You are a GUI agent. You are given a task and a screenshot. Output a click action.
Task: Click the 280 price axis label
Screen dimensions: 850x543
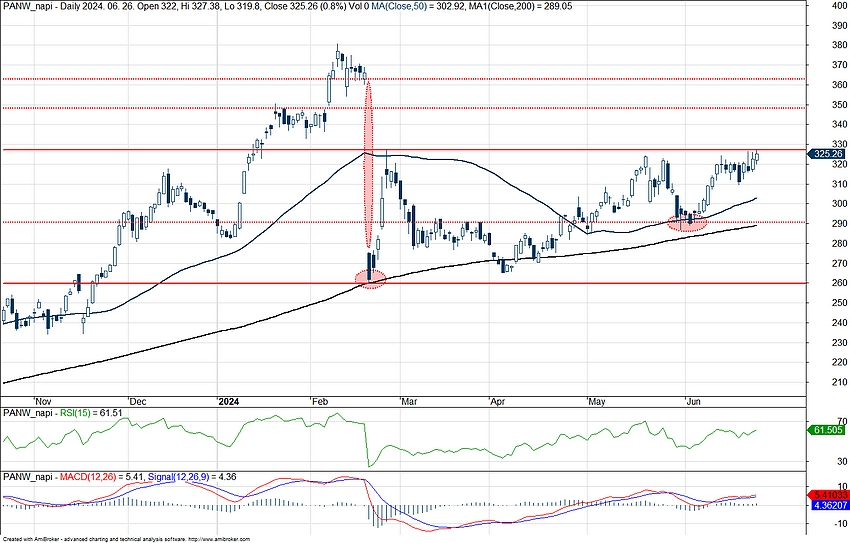point(840,244)
